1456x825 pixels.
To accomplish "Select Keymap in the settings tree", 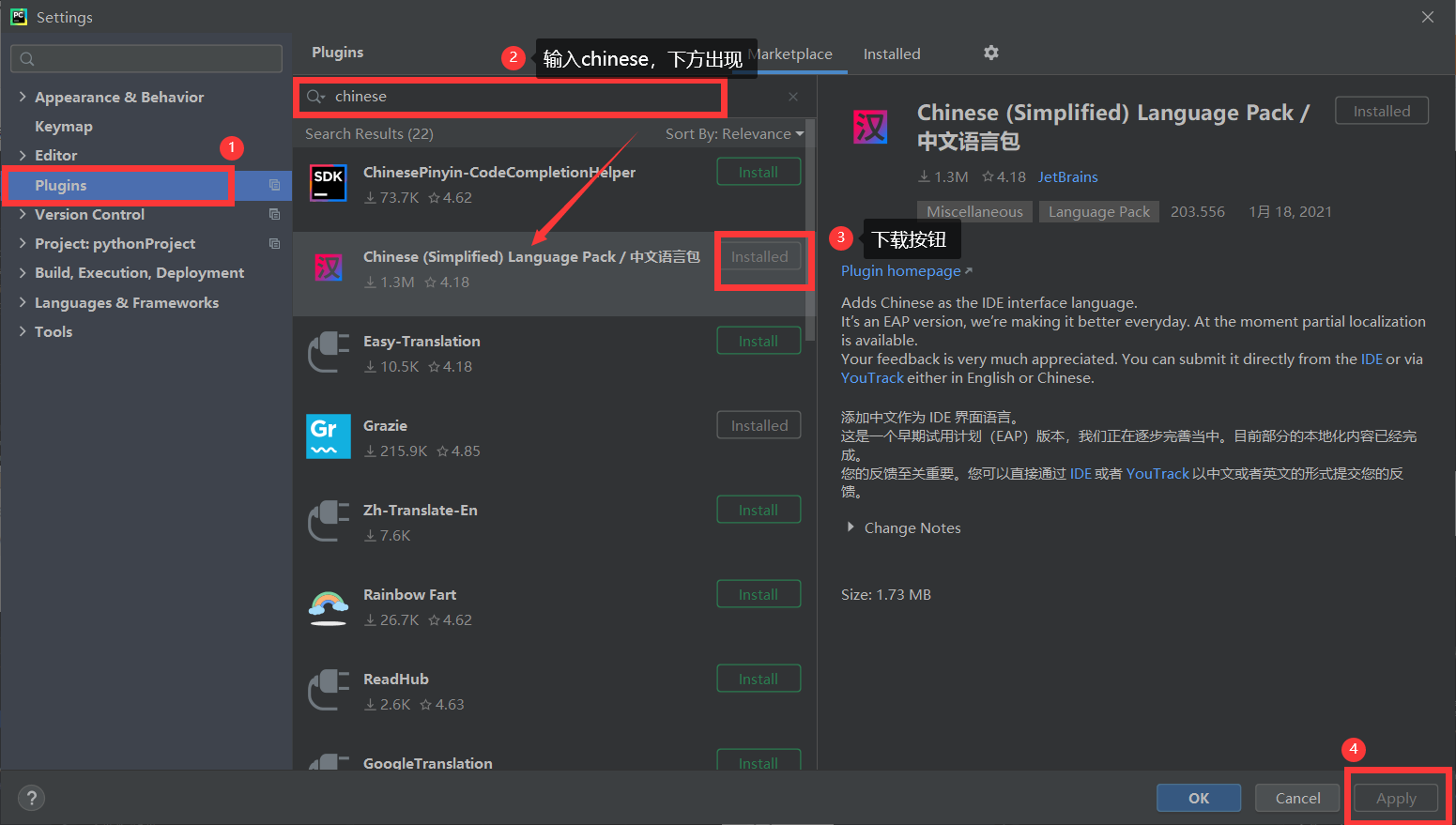I will (63, 126).
